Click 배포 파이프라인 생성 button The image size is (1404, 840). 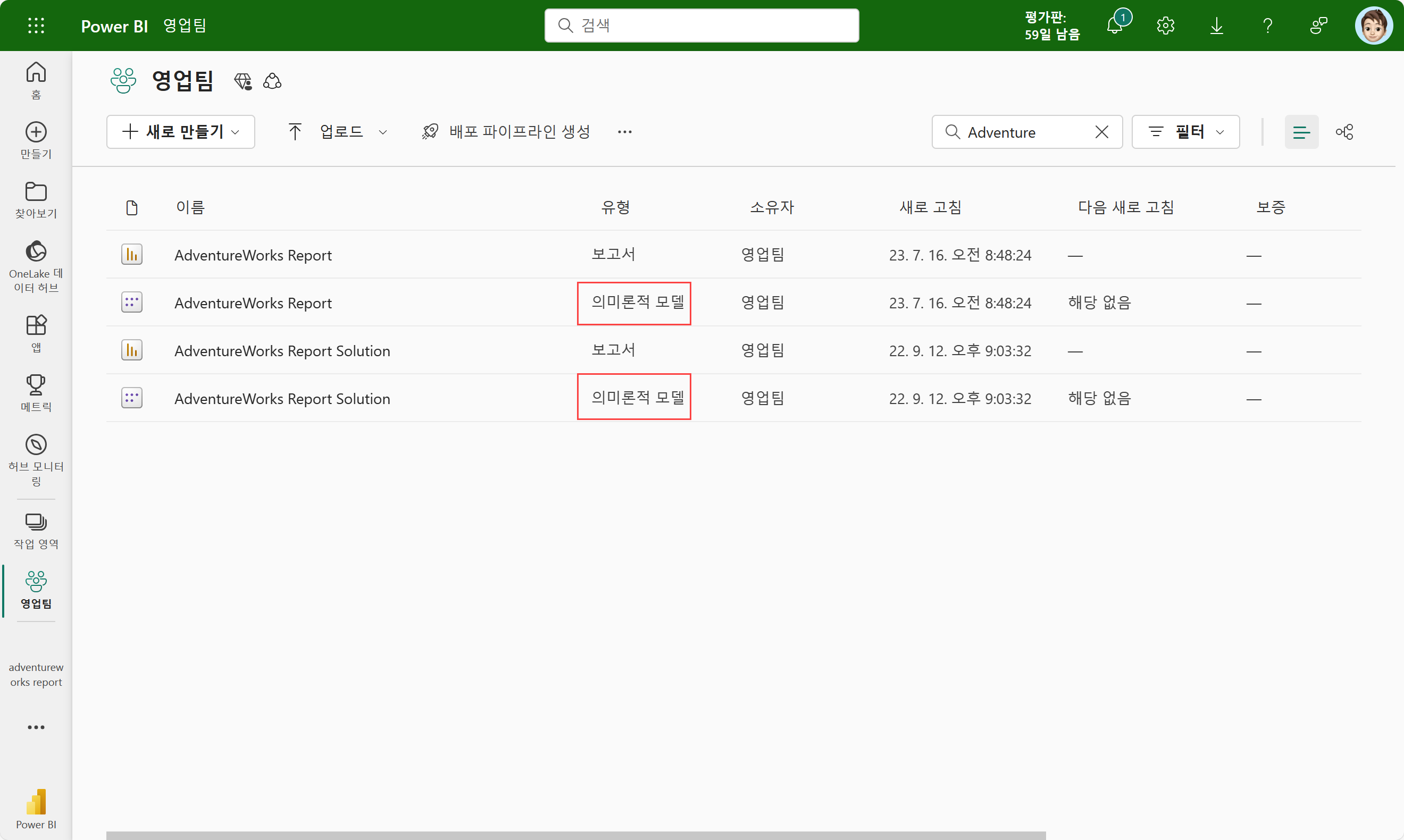pyautogui.click(x=506, y=132)
